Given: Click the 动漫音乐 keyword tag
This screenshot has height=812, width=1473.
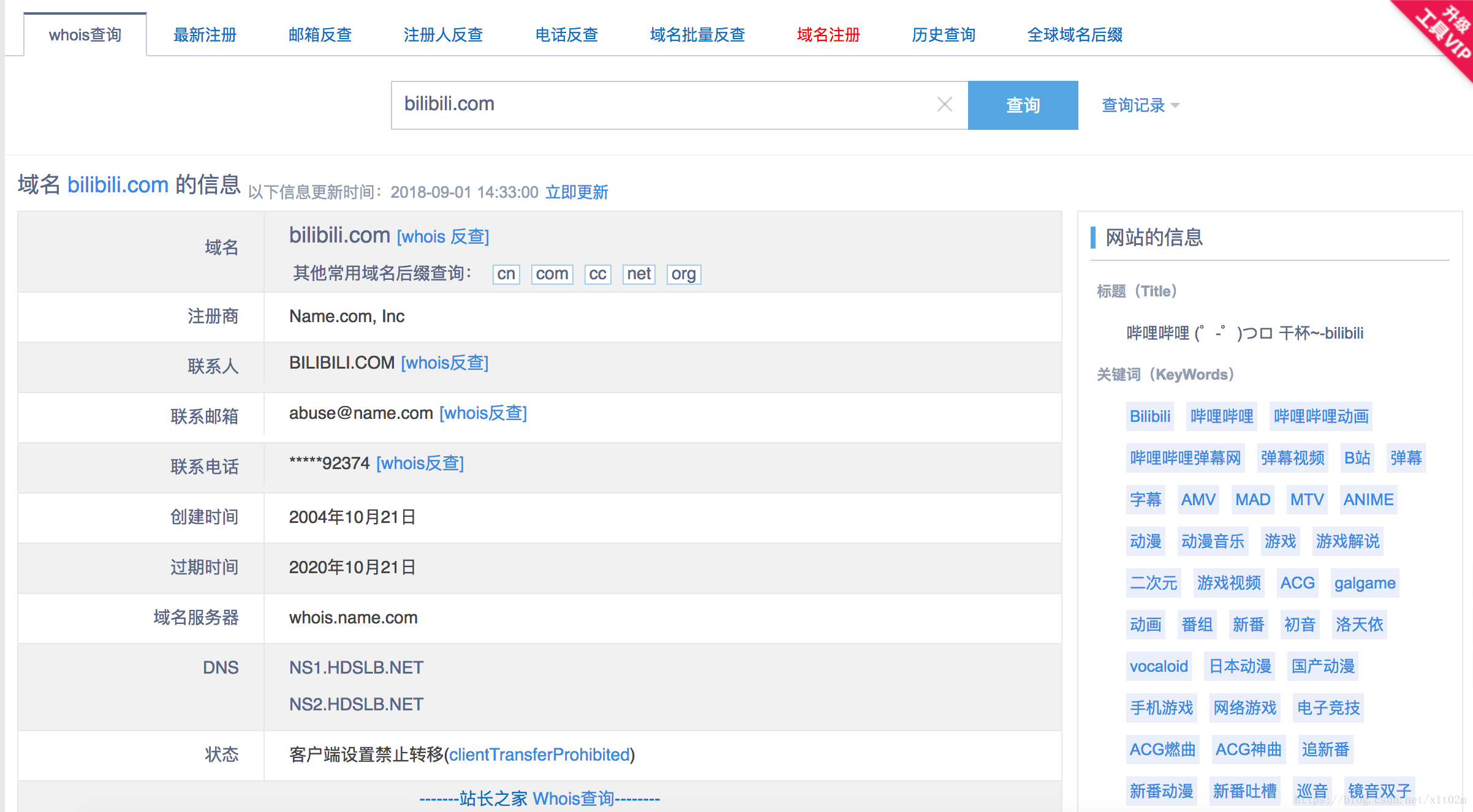Looking at the screenshot, I should 1213,541.
